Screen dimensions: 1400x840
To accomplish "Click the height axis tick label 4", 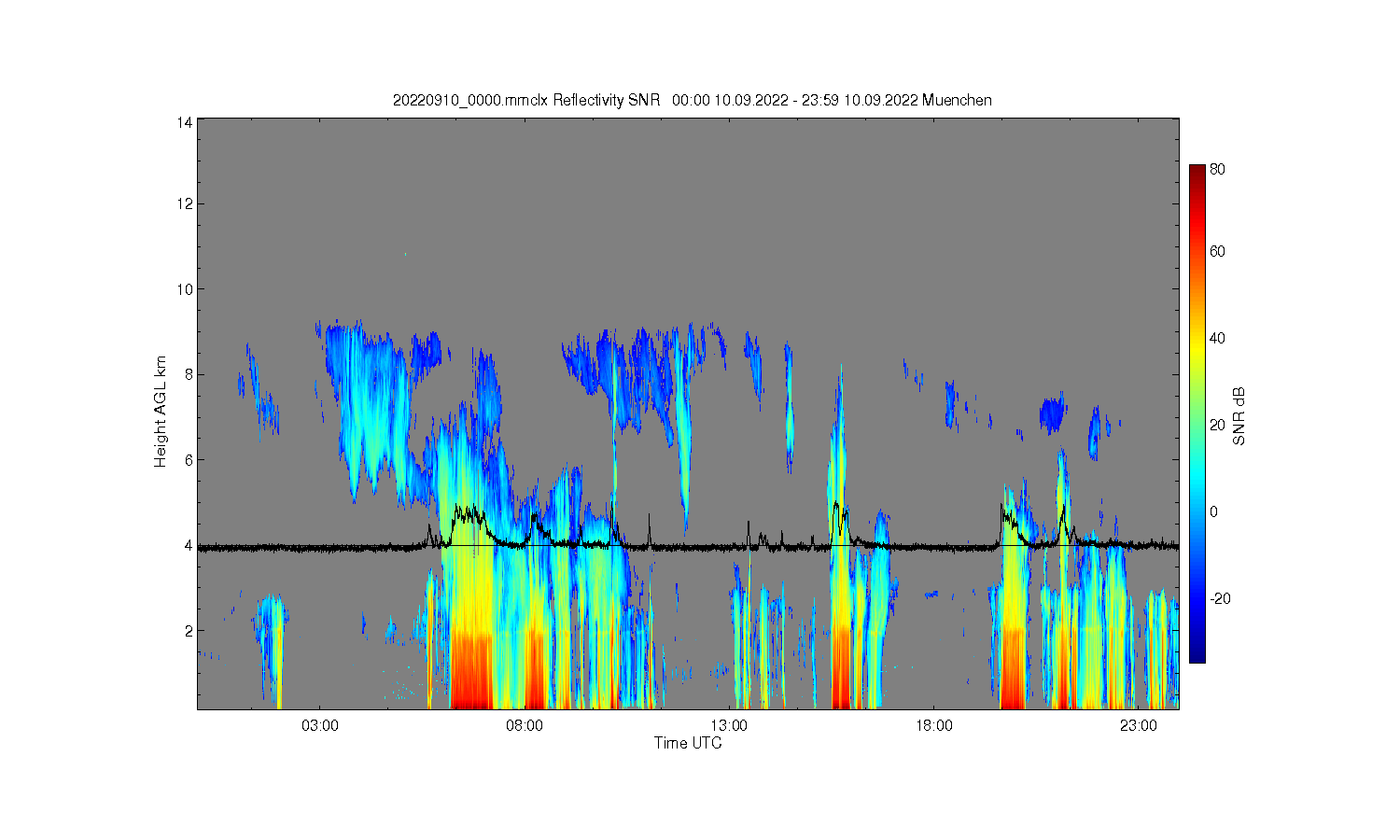I will pos(189,545).
